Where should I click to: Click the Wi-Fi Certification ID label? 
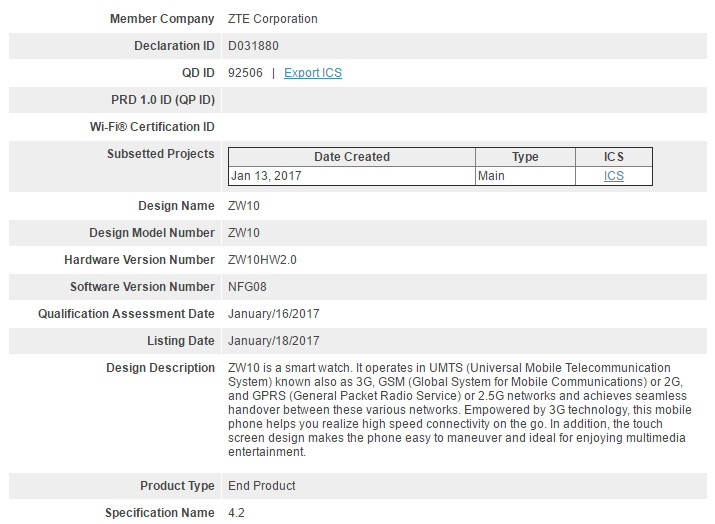point(152,127)
